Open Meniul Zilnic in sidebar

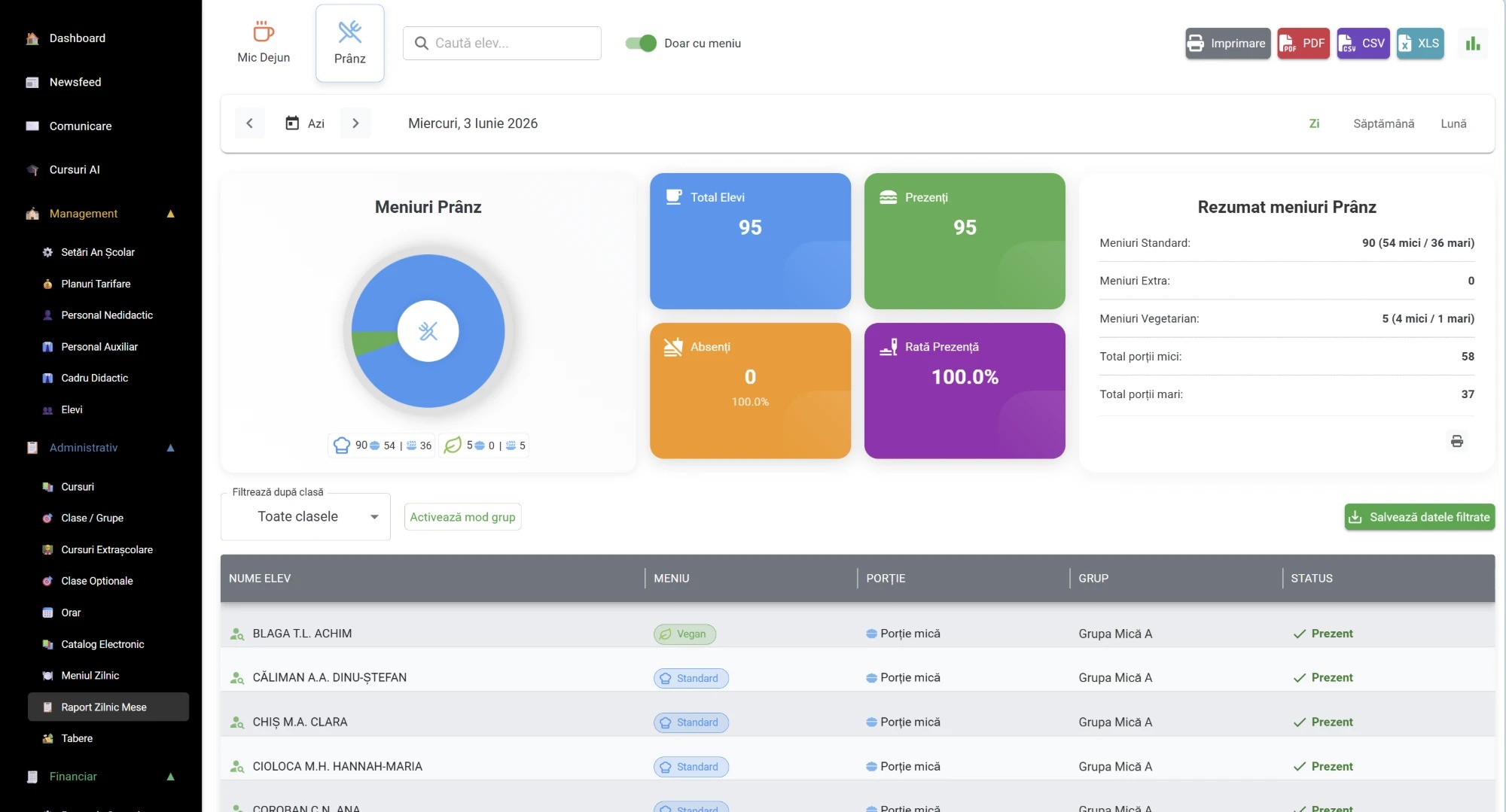click(x=90, y=676)
